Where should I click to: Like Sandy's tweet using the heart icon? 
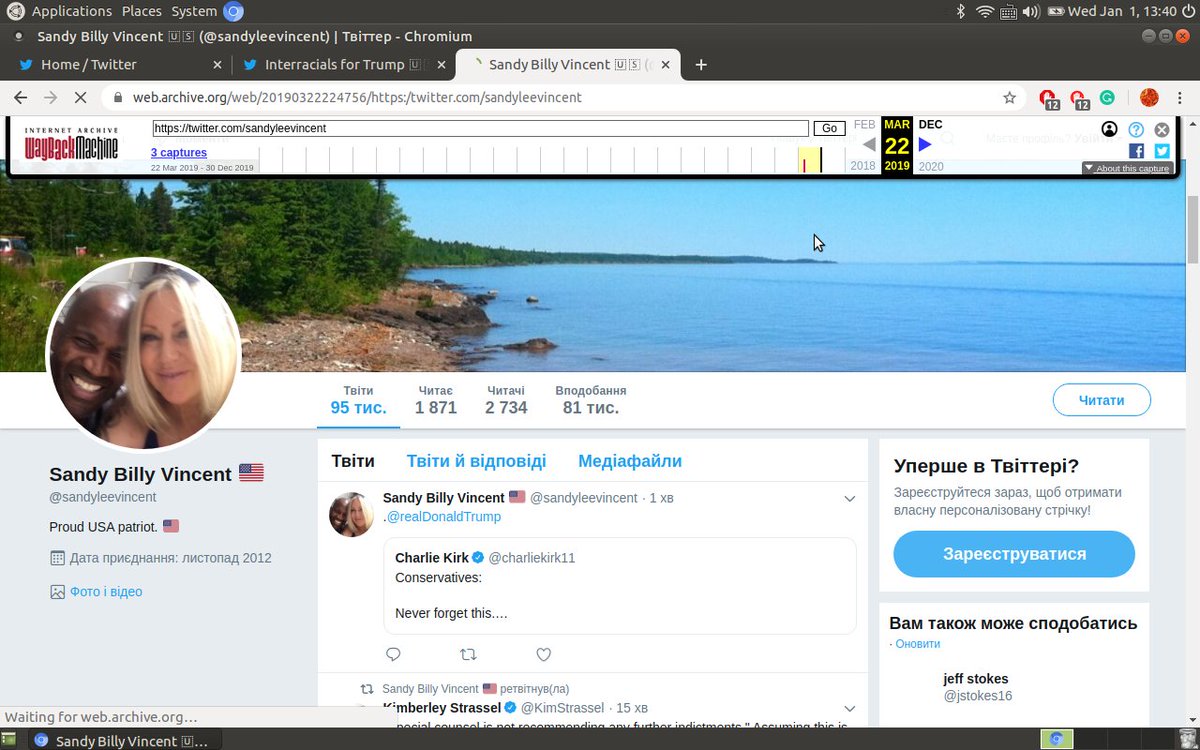coord(543,654)
